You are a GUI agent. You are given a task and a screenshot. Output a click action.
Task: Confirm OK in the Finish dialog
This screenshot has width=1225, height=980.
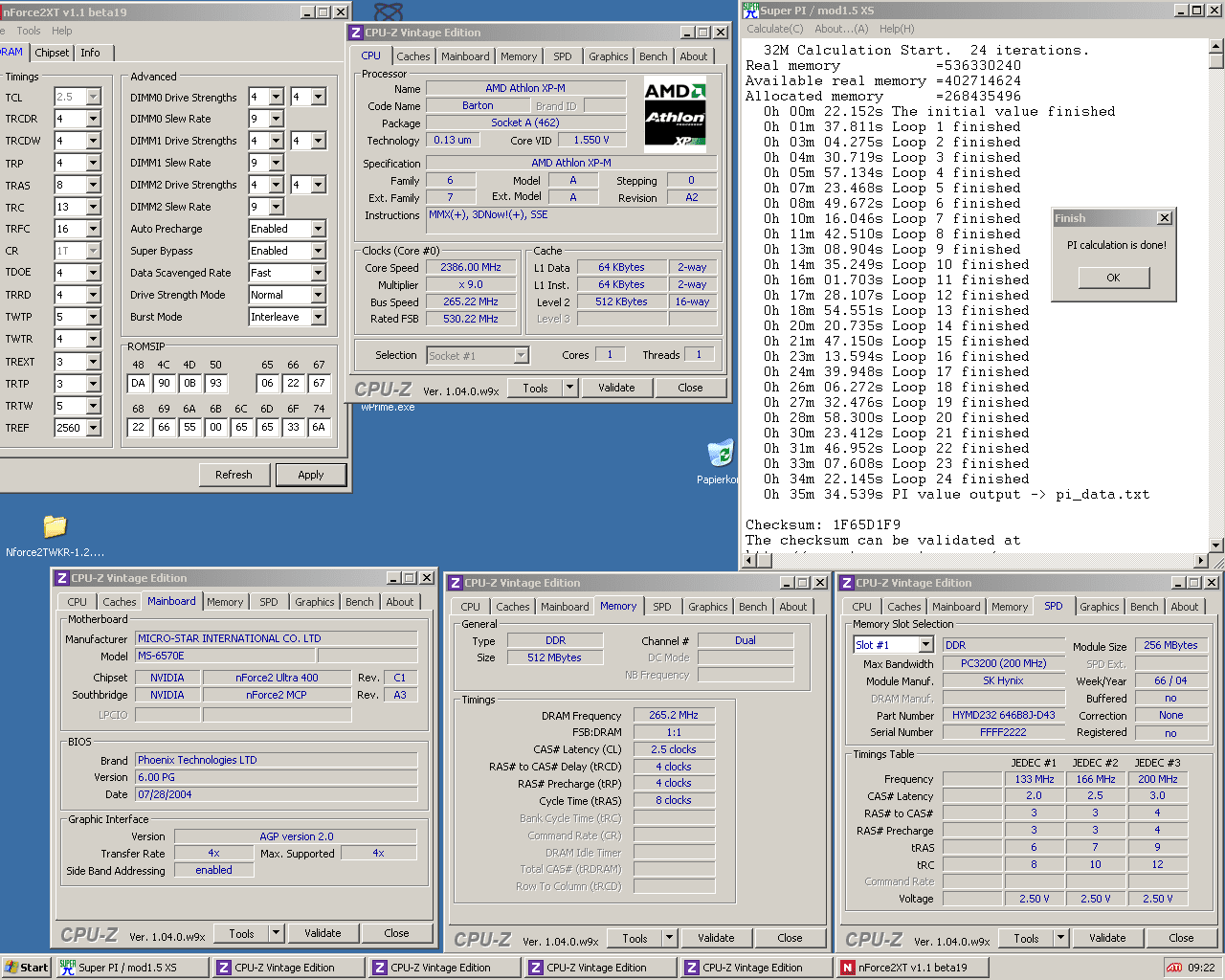pos(1113,278)
